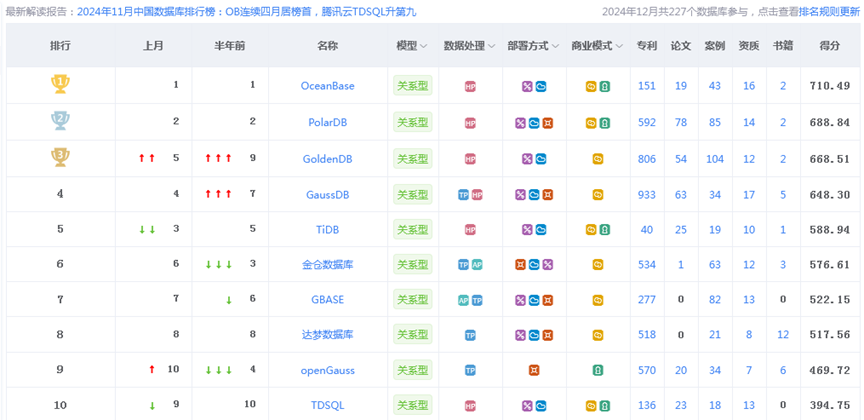Click the 排名规则更新 link
This screenshot has height=420, width=864.
click(829, 12)
